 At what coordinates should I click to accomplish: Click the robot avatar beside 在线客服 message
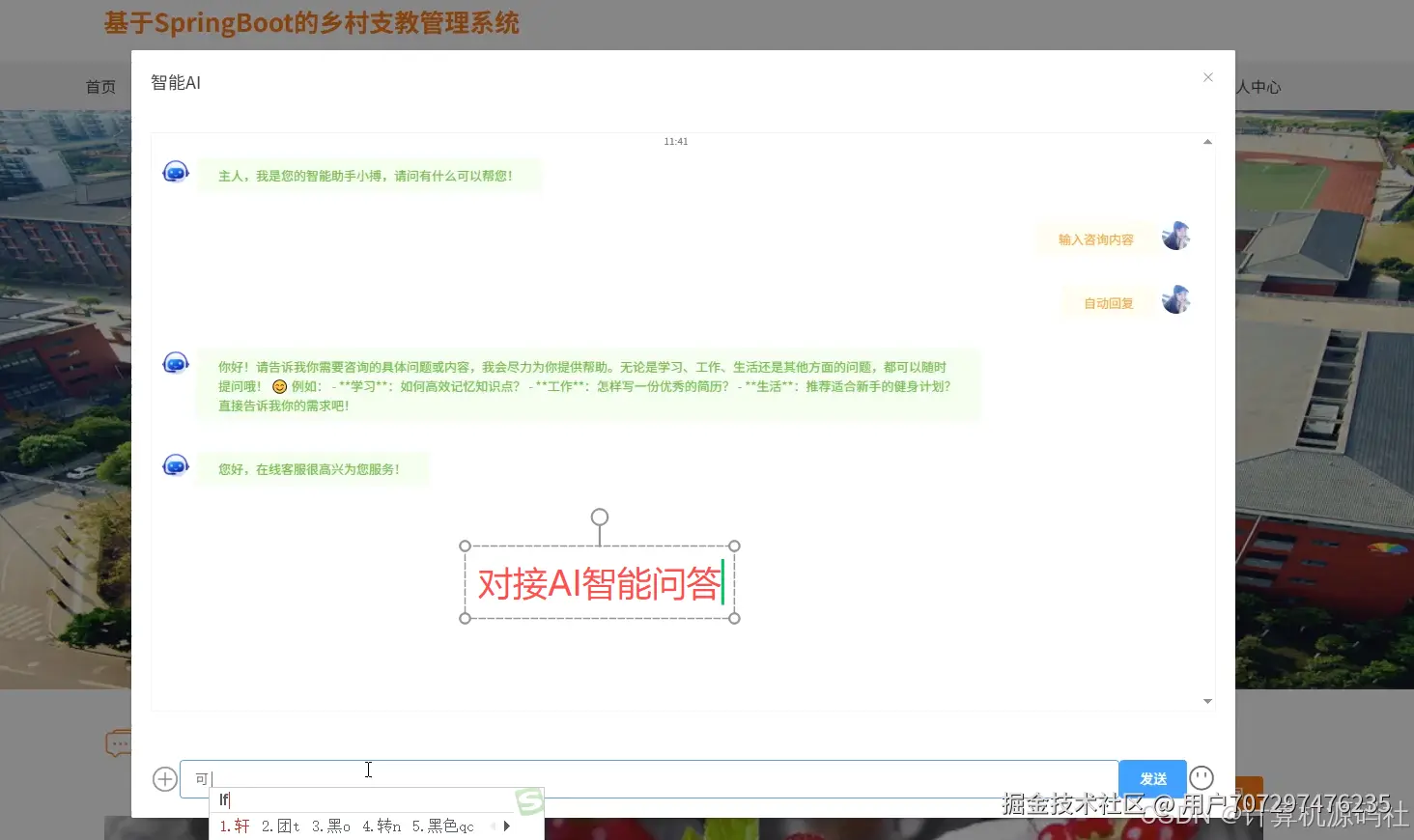coord(175,464)
